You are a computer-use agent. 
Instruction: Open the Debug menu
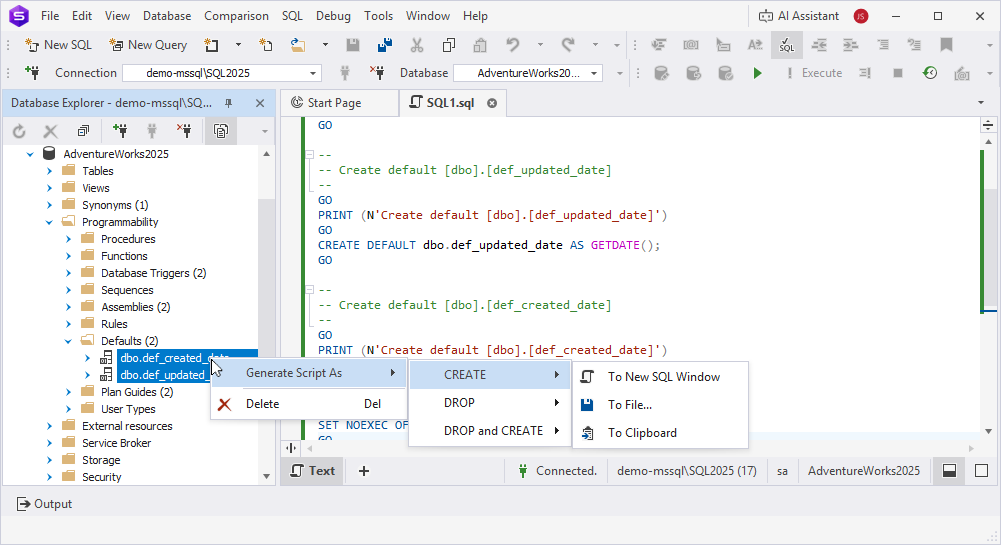[333, 16]
